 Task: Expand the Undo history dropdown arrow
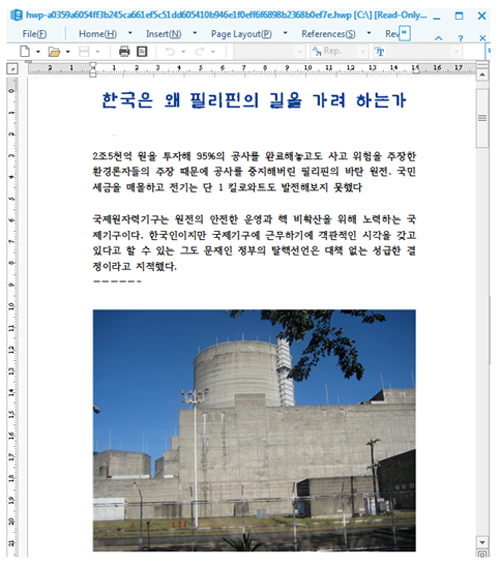[x=183, y=52]
